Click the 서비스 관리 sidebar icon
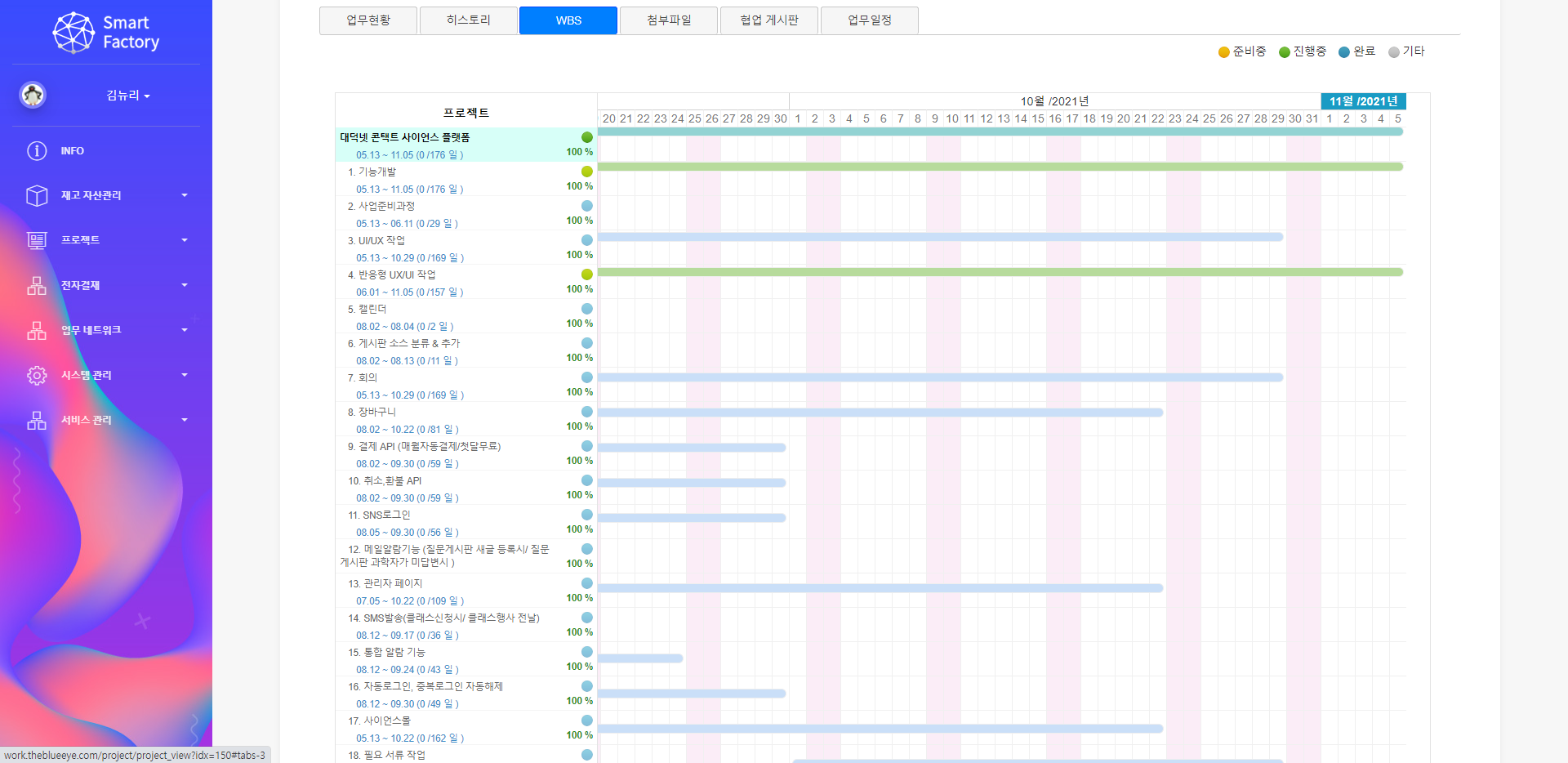Image resolution: width=1568 pixels, height=763 pixels. click(37, 420)
